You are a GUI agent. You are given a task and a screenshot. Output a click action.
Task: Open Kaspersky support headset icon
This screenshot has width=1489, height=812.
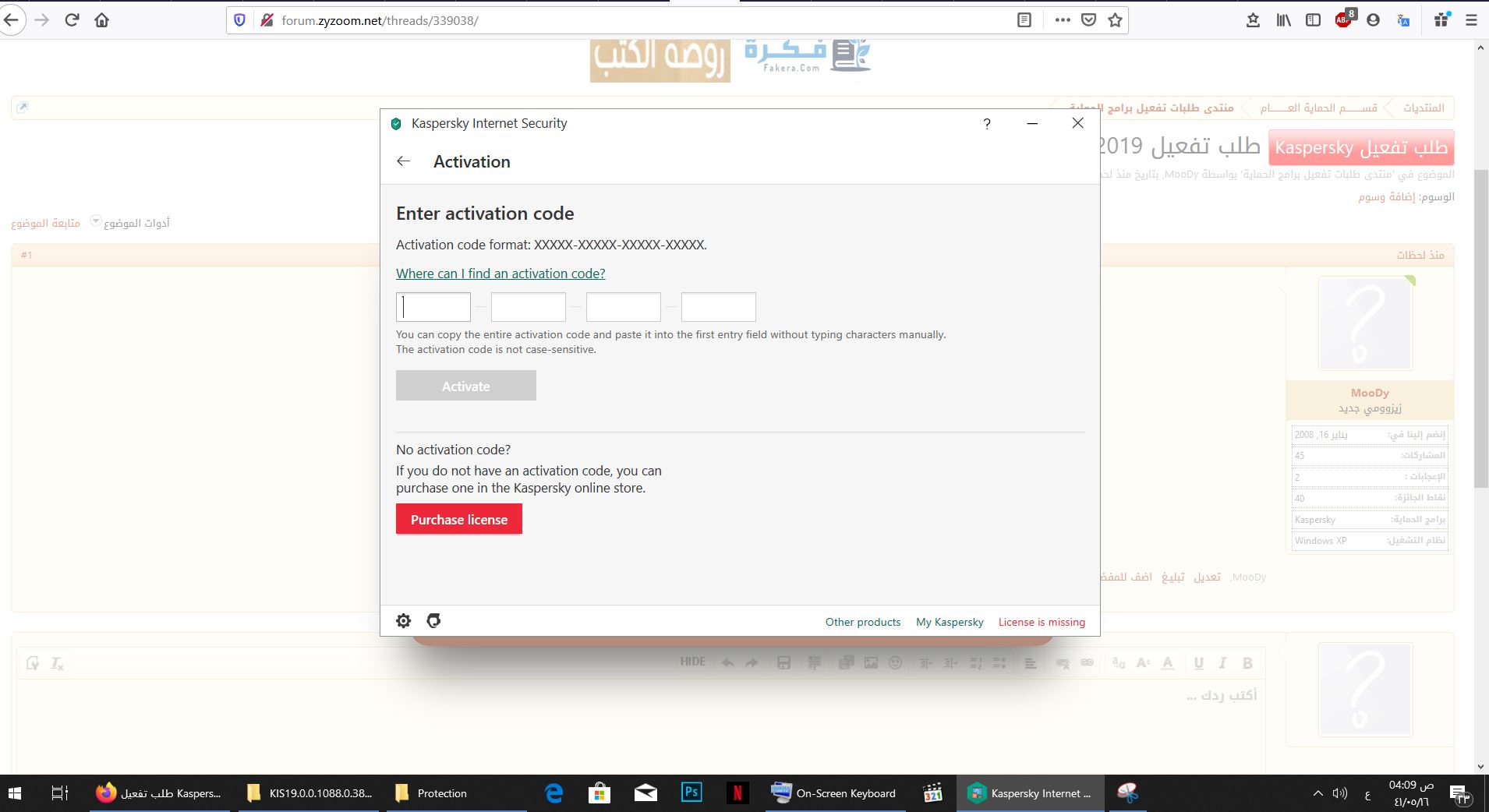pos(434,620)
